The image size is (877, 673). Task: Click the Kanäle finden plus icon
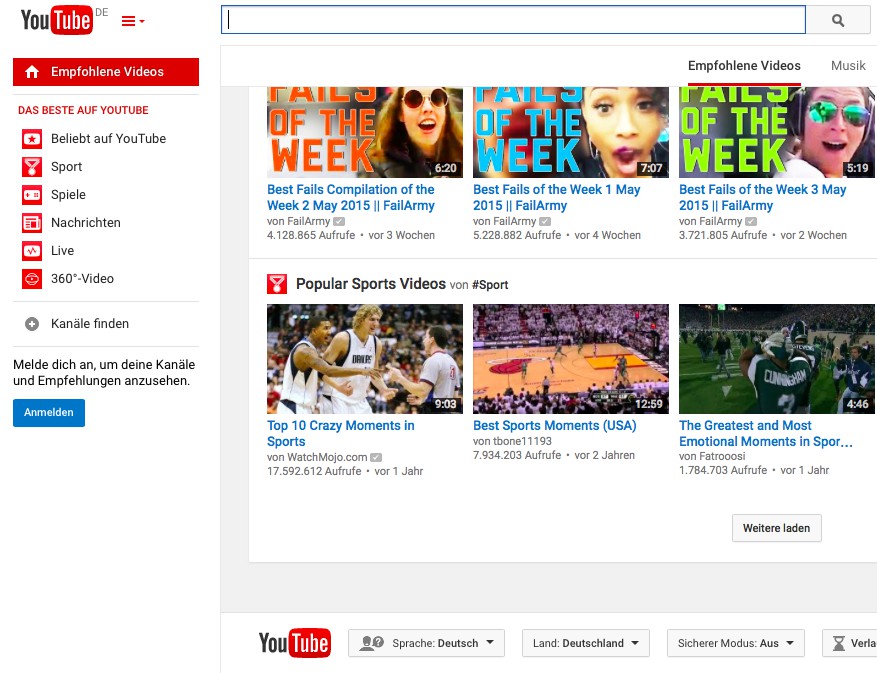tap(32, 324)
